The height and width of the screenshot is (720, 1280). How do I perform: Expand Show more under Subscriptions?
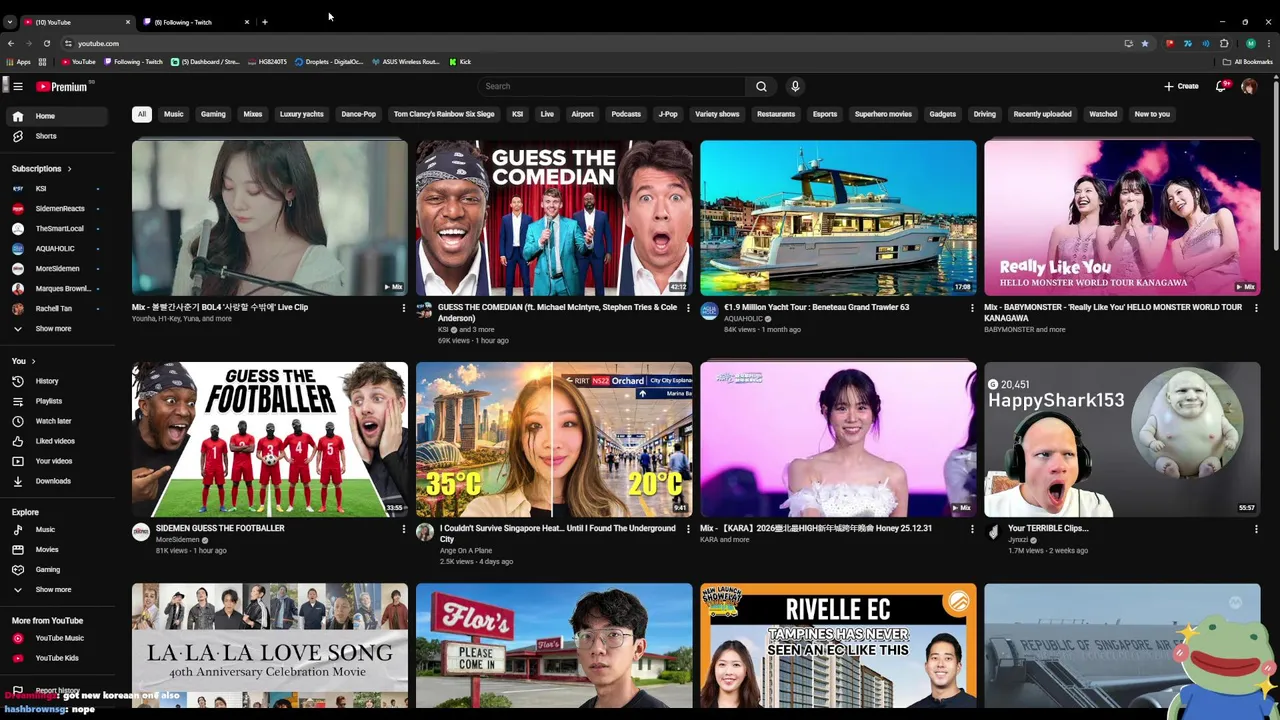tap(56, 329)
